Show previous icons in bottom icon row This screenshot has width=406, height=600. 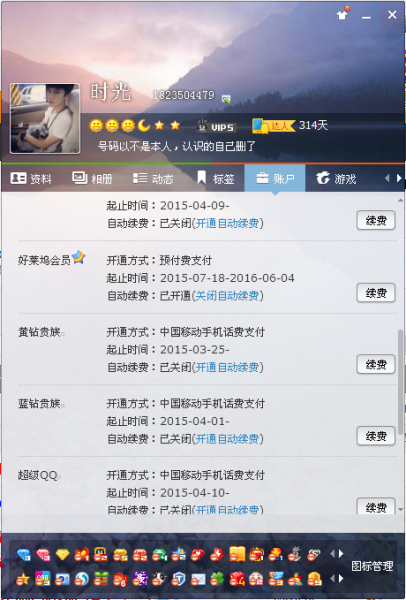[x=332, y=579]
